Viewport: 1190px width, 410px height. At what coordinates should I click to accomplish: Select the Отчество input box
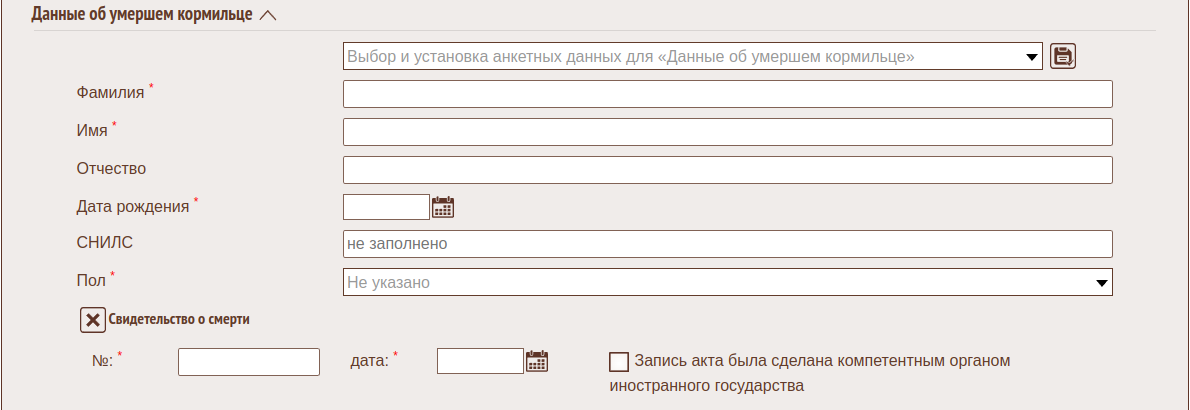pyautogui.click(x=727, y=170)
